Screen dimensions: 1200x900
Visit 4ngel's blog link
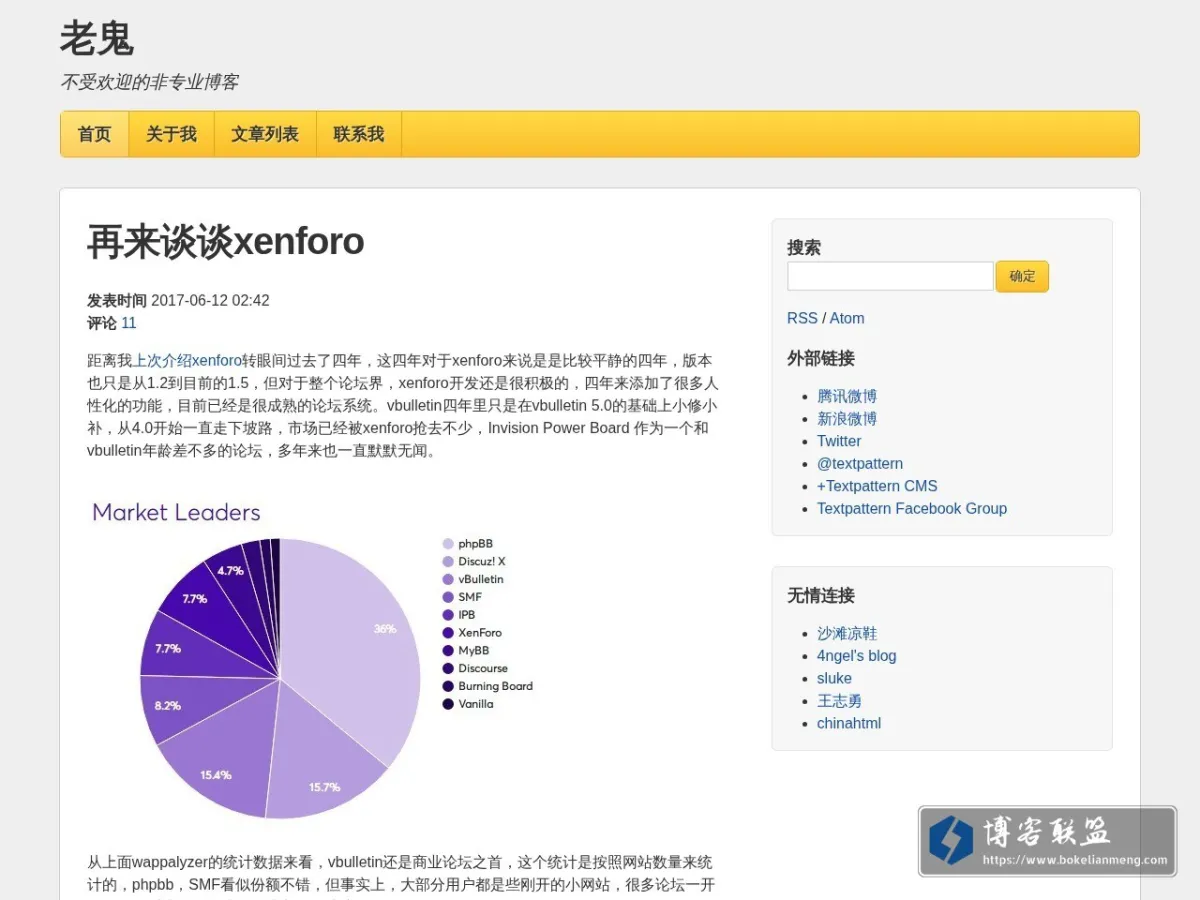pyautogui.click(x=857, y=656)
